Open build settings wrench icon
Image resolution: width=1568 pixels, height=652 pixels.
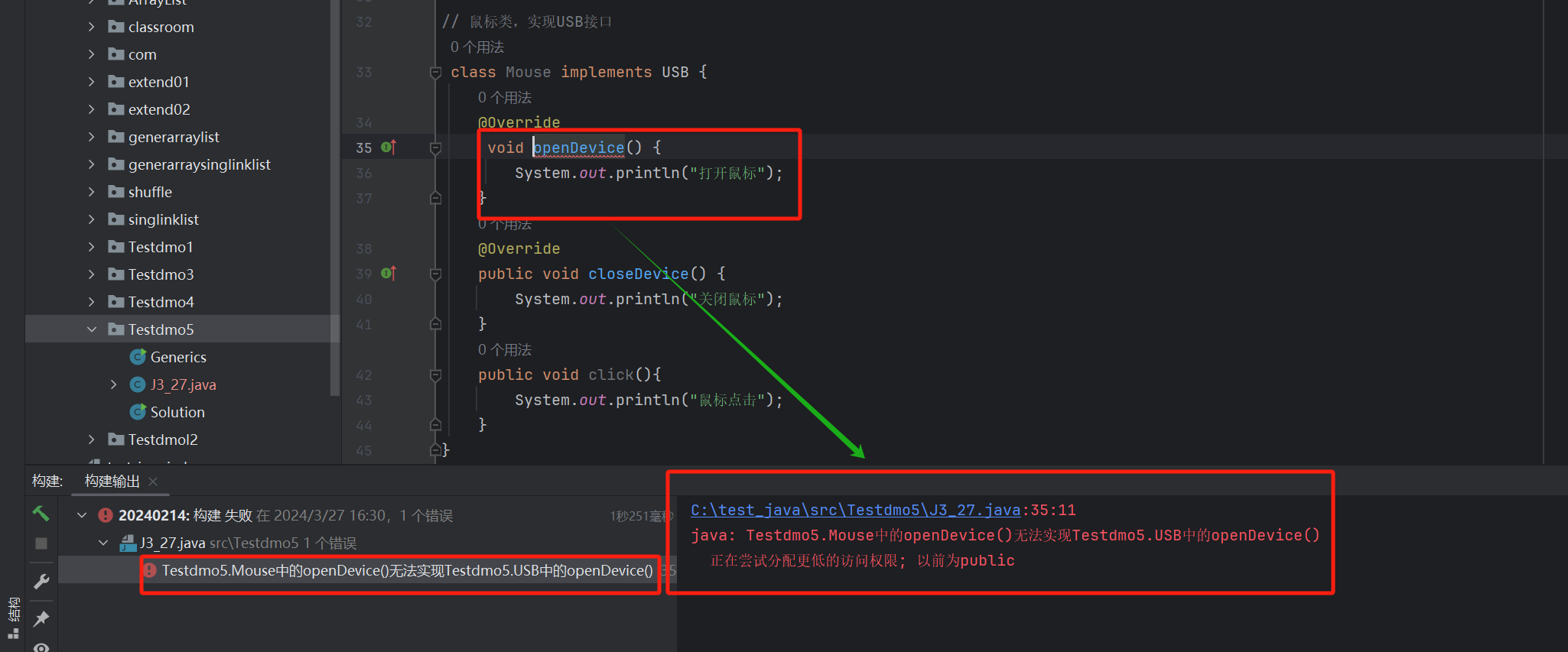[x=41, y=582]
